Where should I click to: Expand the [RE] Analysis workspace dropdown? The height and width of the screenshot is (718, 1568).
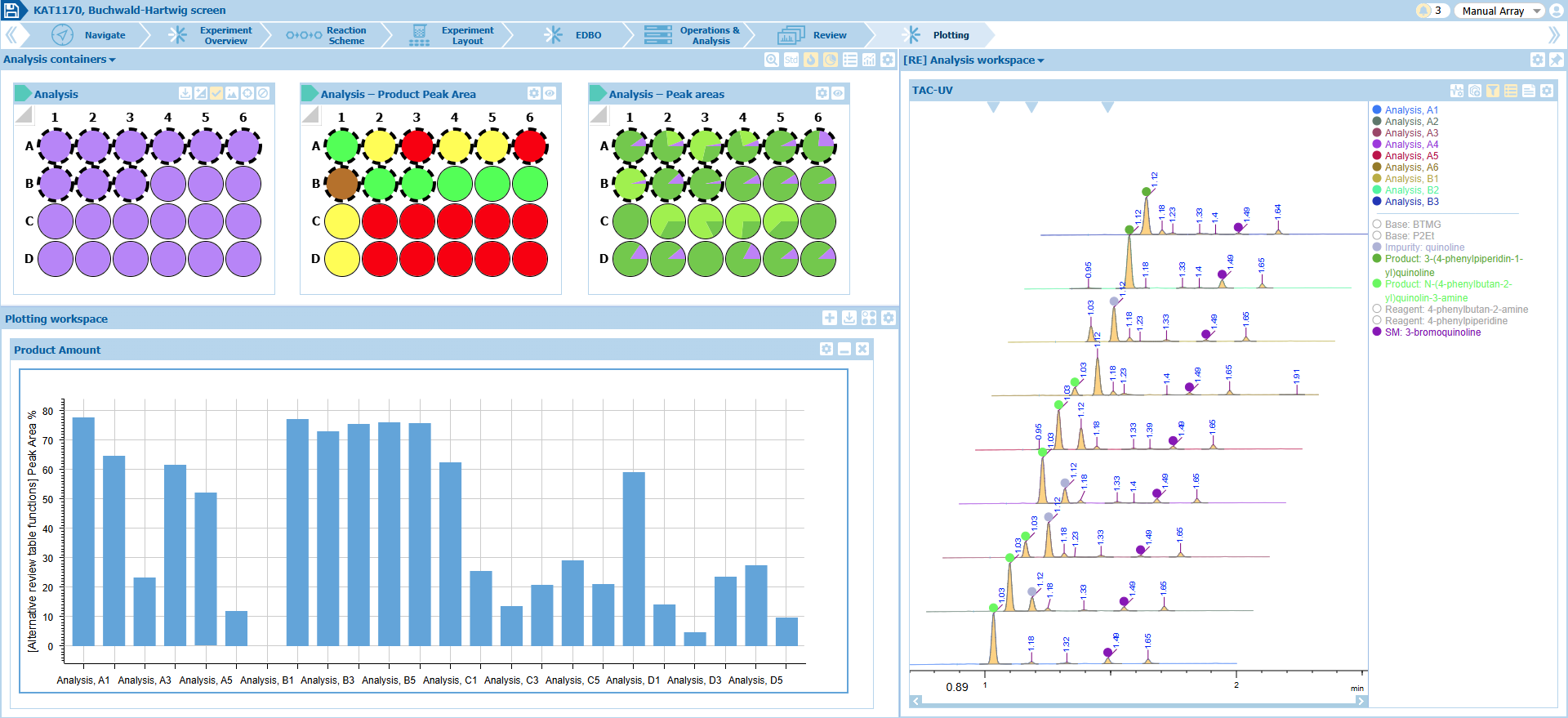973,60
